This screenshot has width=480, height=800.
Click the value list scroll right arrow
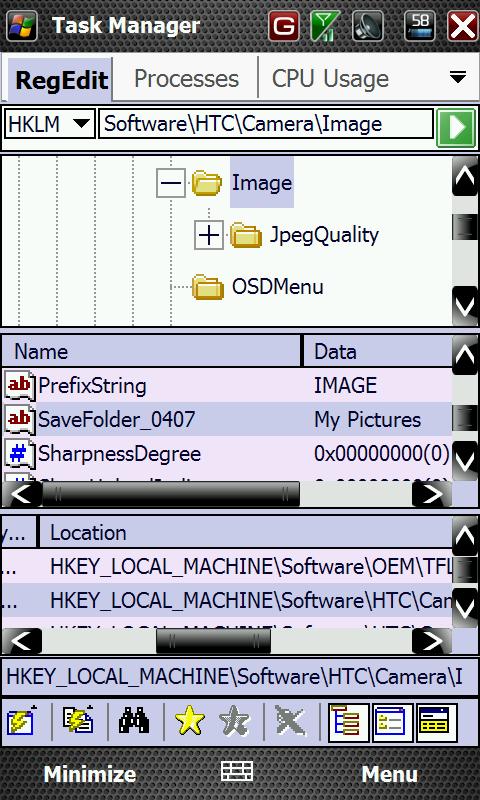click(432, 494)
